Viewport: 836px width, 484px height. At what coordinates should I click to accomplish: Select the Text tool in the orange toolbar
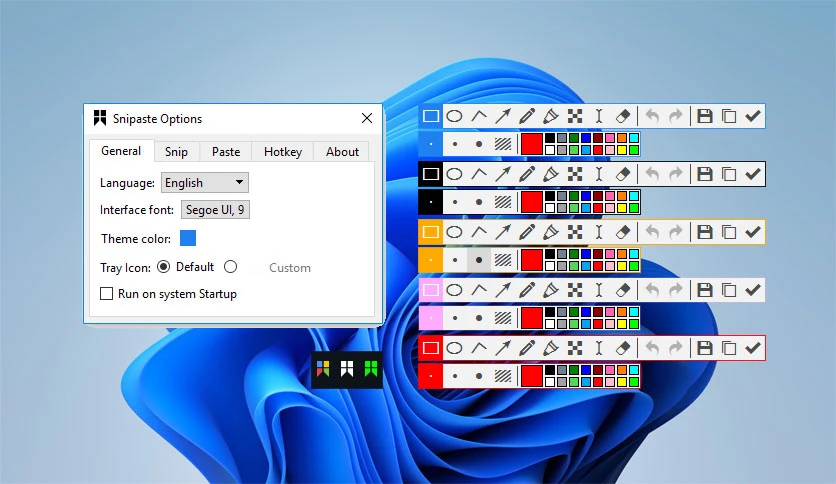click(599, 232)
